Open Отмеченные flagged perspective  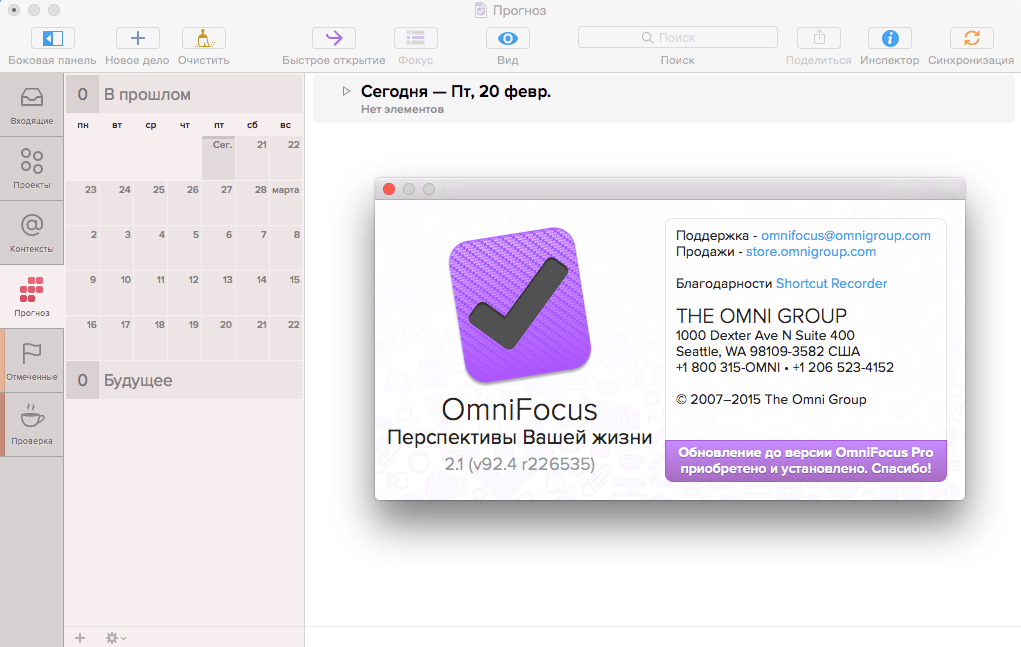click(x=32, y=361)
